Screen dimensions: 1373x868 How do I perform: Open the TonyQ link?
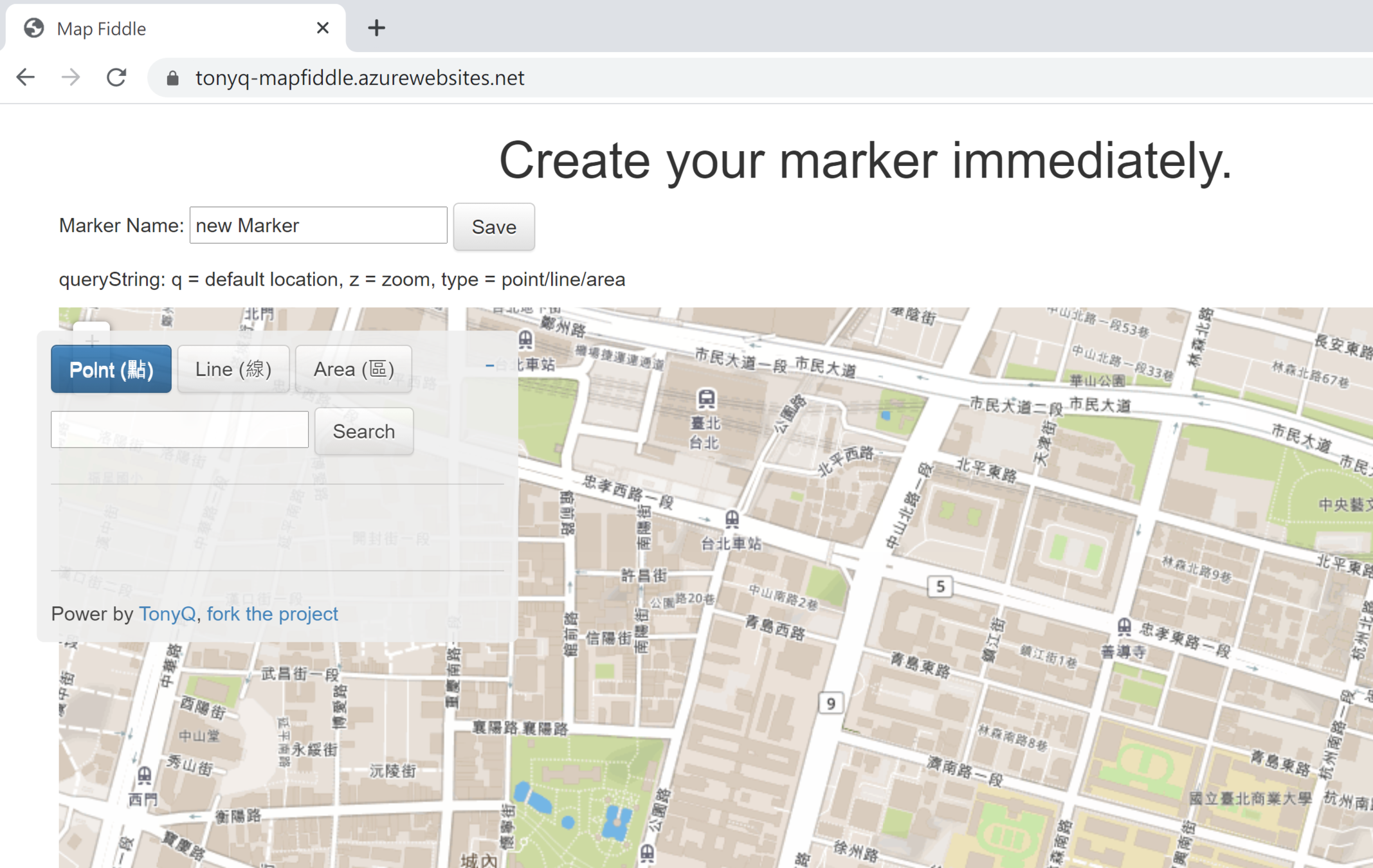tap(167, 613)
